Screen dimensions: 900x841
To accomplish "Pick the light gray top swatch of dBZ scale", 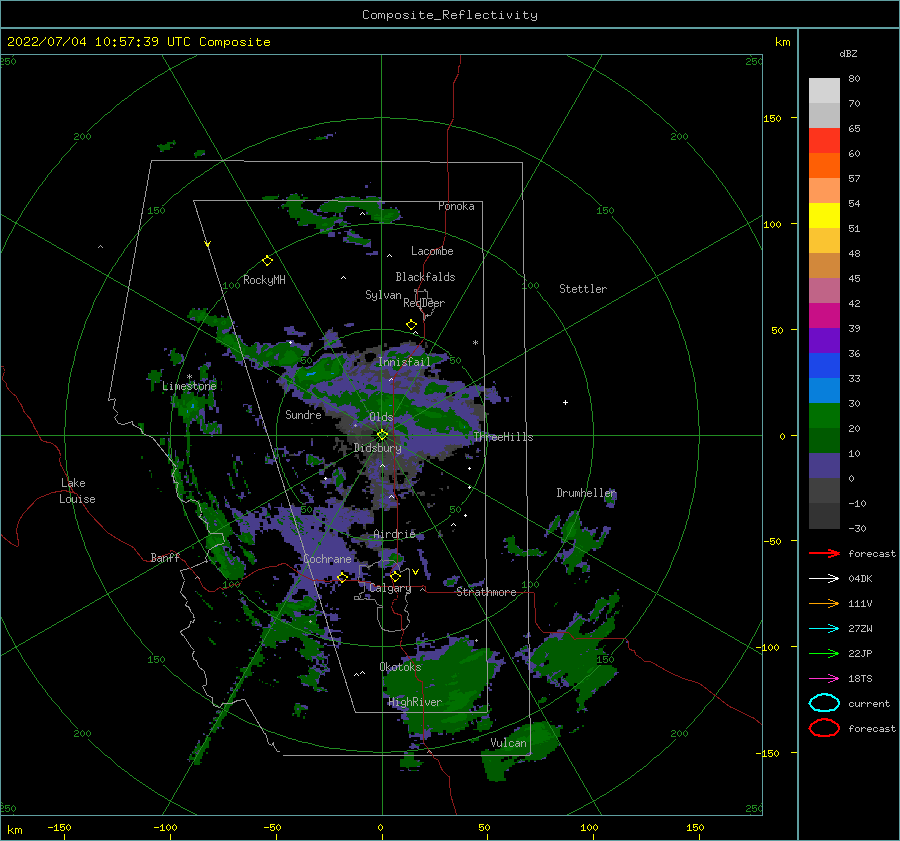I will click(824, 91).
